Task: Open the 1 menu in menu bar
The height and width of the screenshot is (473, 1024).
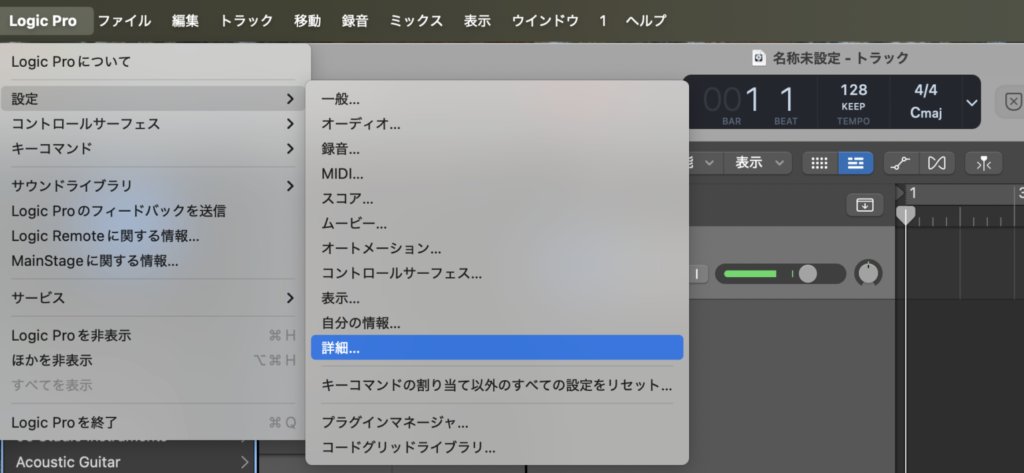Action: point(603,21)
